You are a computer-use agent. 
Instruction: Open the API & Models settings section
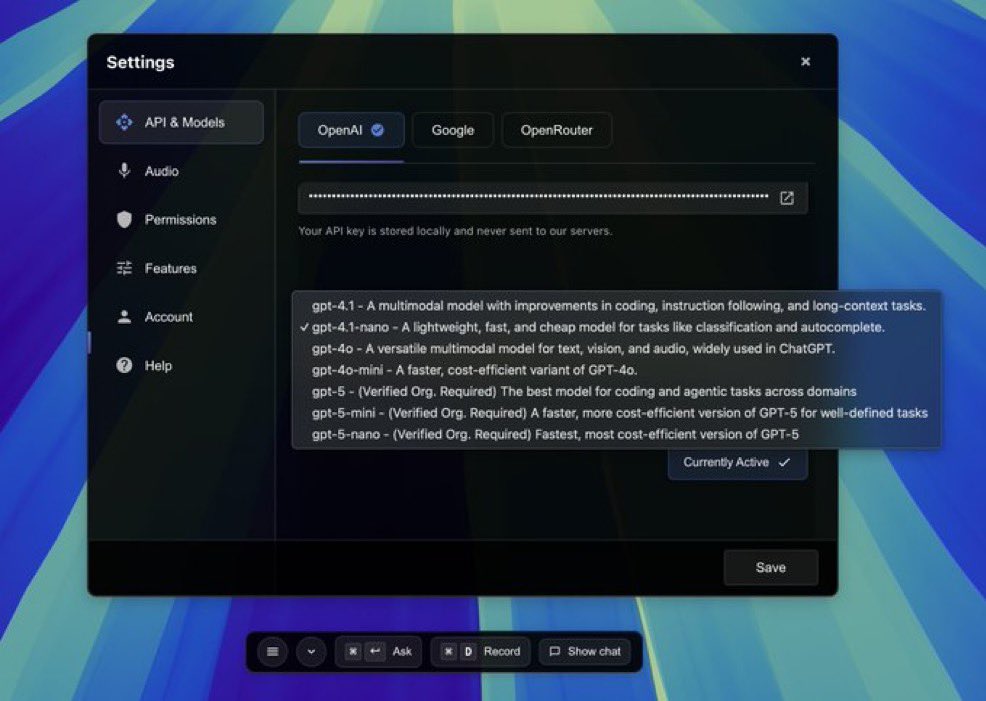[181, 122]
